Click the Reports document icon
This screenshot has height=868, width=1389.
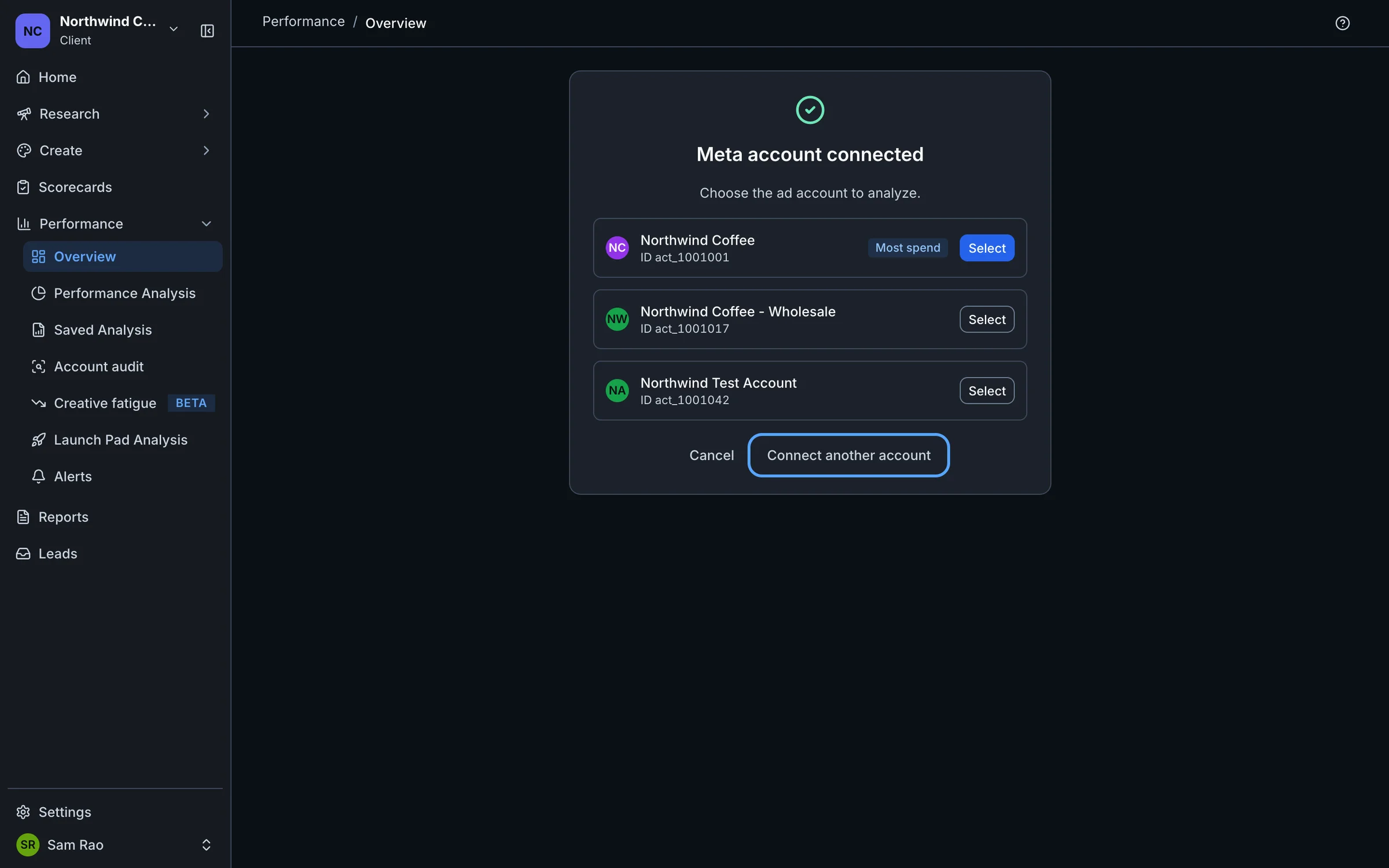coord(23,517)
